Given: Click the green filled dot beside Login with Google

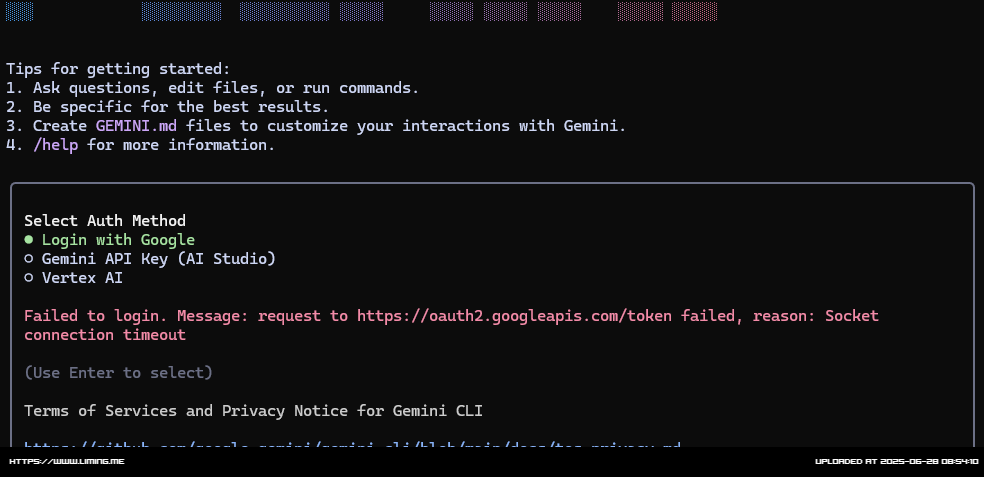Looking at the screenshot, I should (28, 240).
